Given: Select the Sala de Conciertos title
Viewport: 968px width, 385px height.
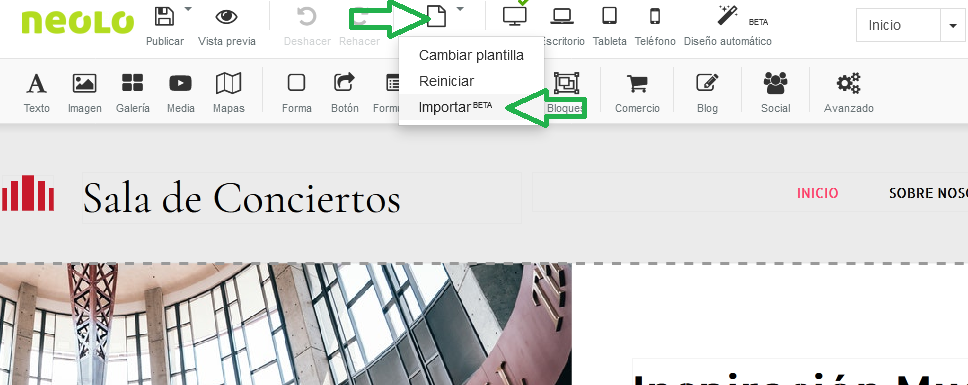Looking at the screenshot, I should point(241,198).
